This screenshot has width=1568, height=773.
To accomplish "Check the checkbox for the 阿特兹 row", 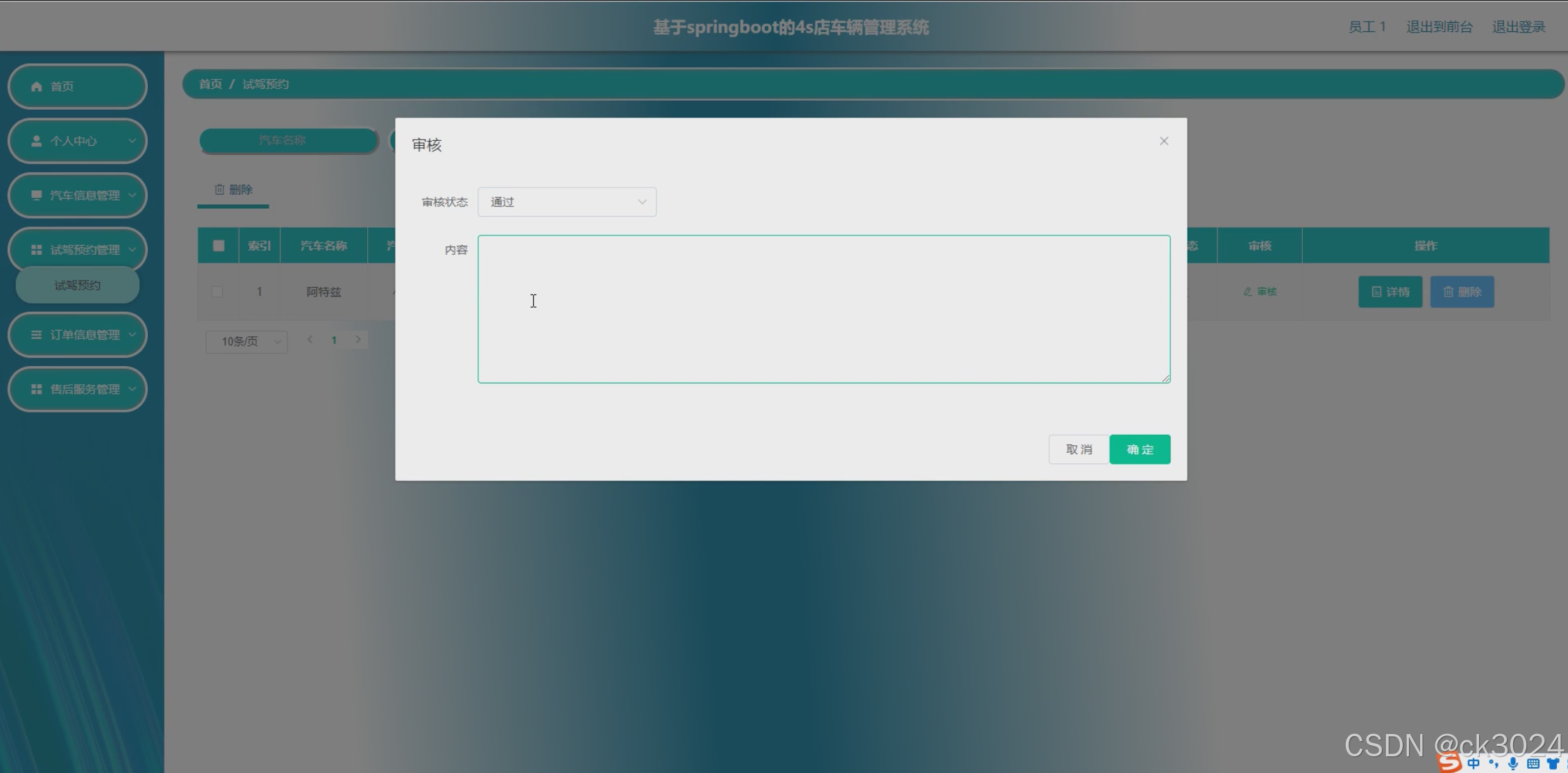I will pyautogui.click(x=217, y=292).
